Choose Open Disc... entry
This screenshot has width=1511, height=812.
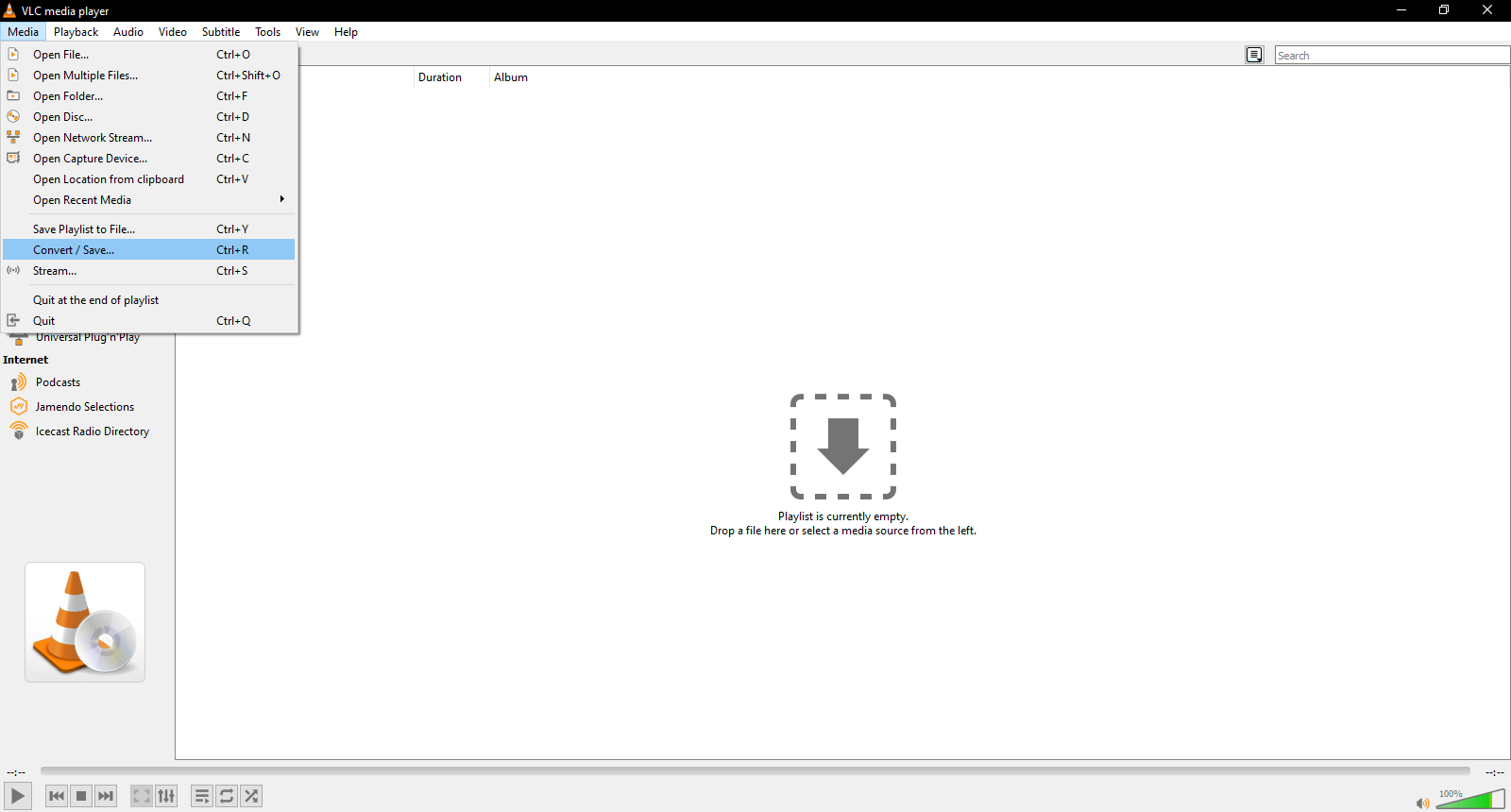(149, 116)
